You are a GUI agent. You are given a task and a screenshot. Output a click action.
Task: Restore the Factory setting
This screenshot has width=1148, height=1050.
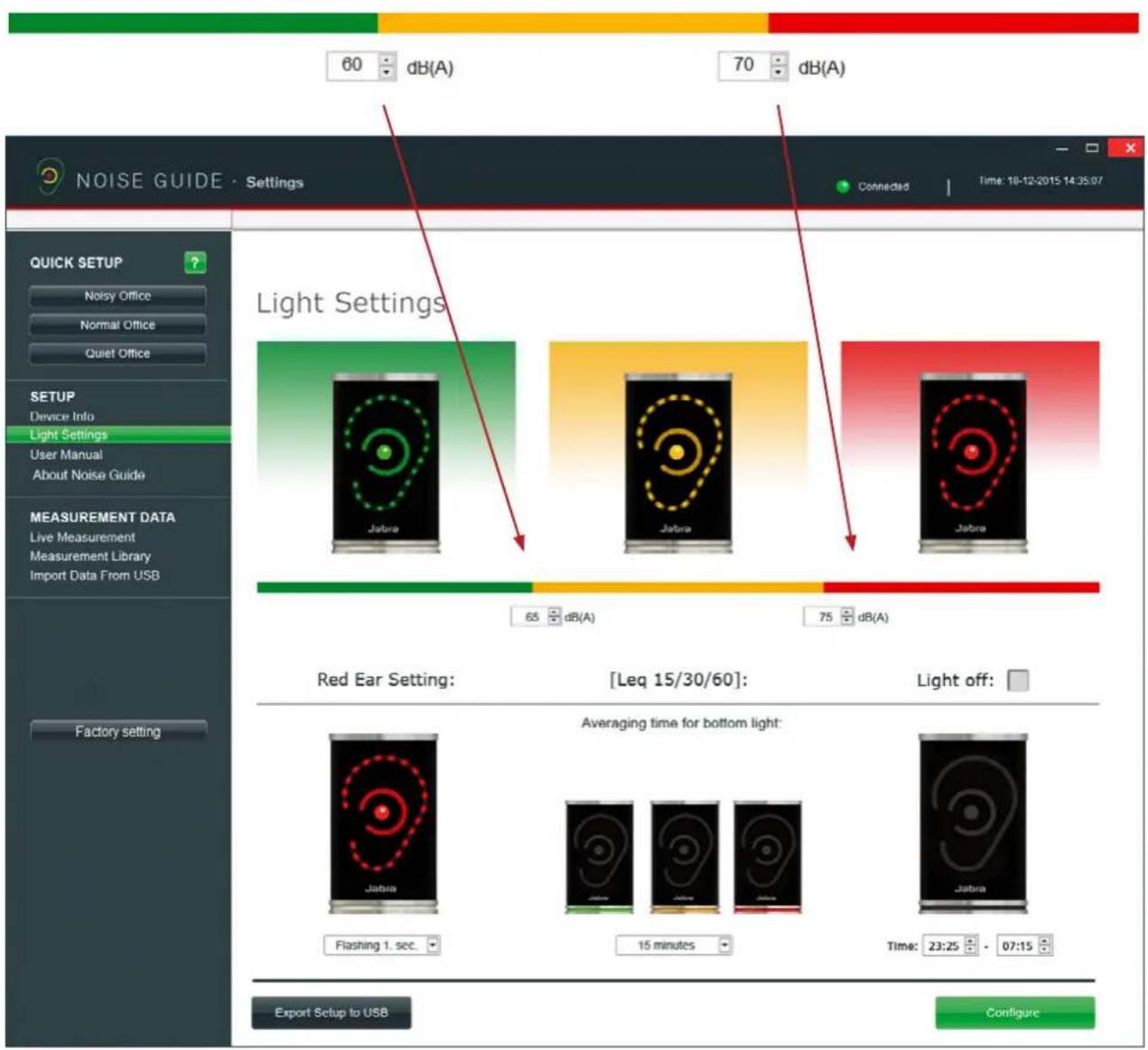(x=117, y=731)
